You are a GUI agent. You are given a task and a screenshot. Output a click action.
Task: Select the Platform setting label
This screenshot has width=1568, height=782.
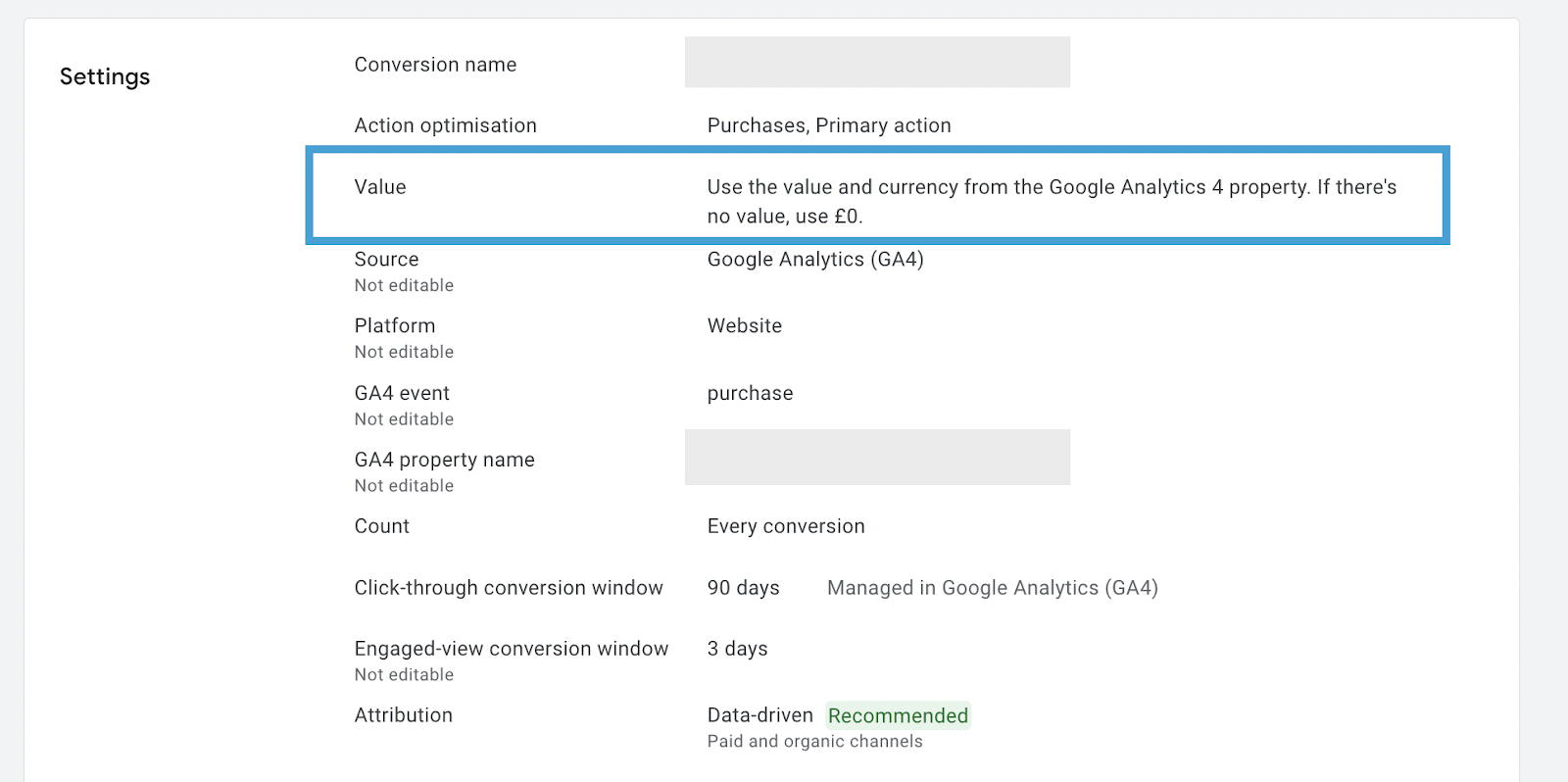[x=395, y=326]
